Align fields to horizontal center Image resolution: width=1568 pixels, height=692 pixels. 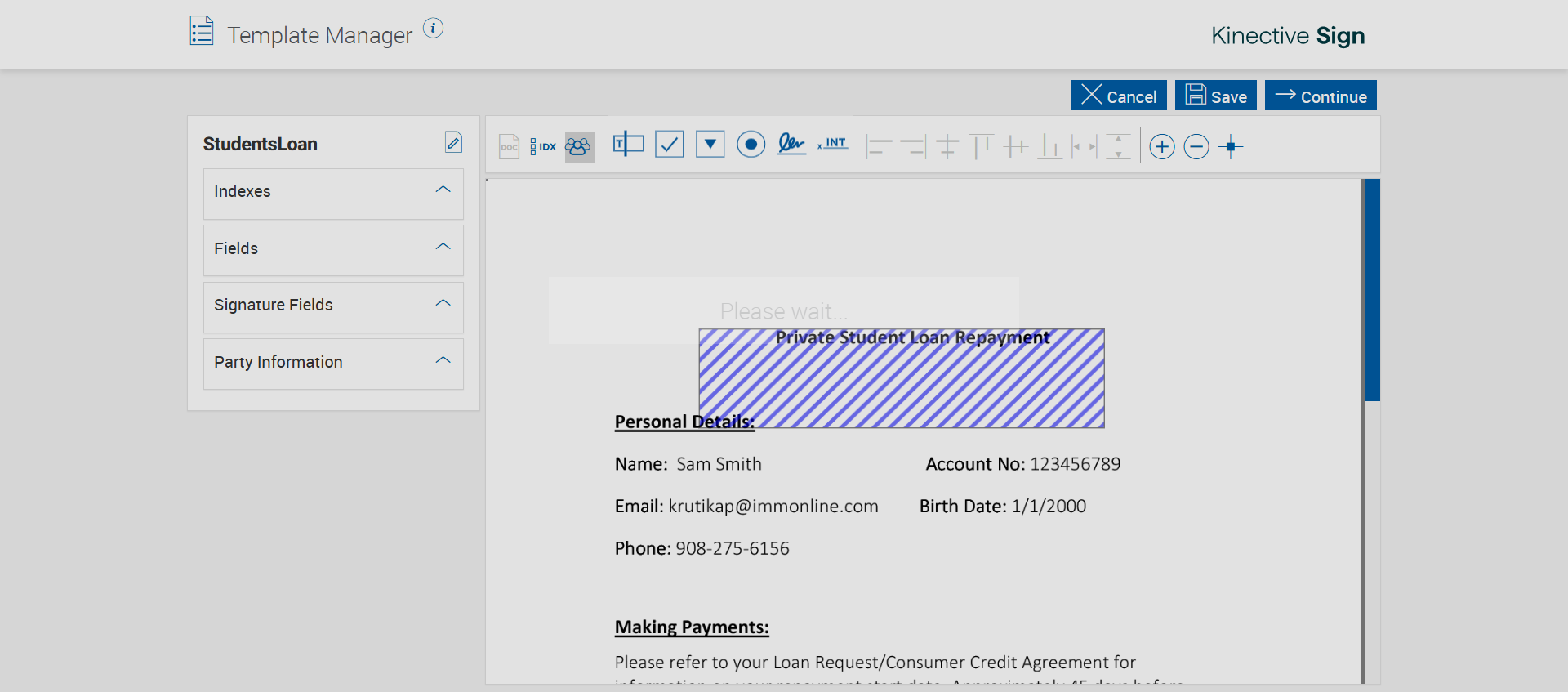[x=947, y=146]
